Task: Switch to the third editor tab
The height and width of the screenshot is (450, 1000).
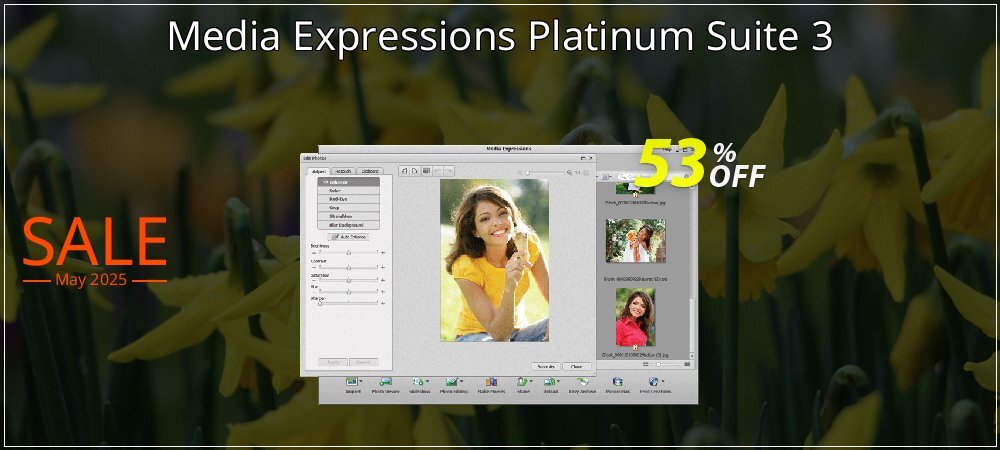Action: pos(370,171)
